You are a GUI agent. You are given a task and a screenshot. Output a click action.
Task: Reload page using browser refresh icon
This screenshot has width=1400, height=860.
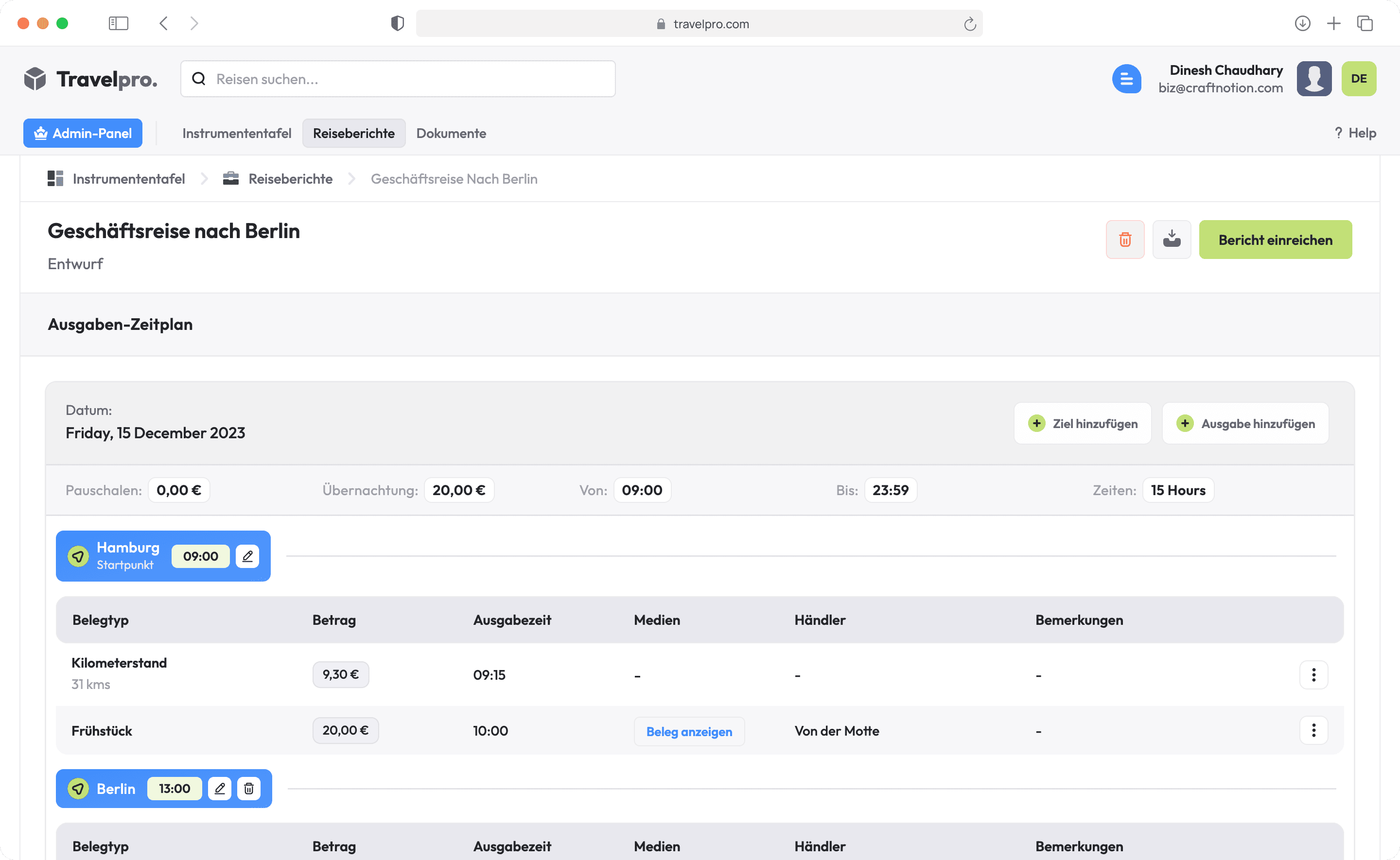pos(969,24)
